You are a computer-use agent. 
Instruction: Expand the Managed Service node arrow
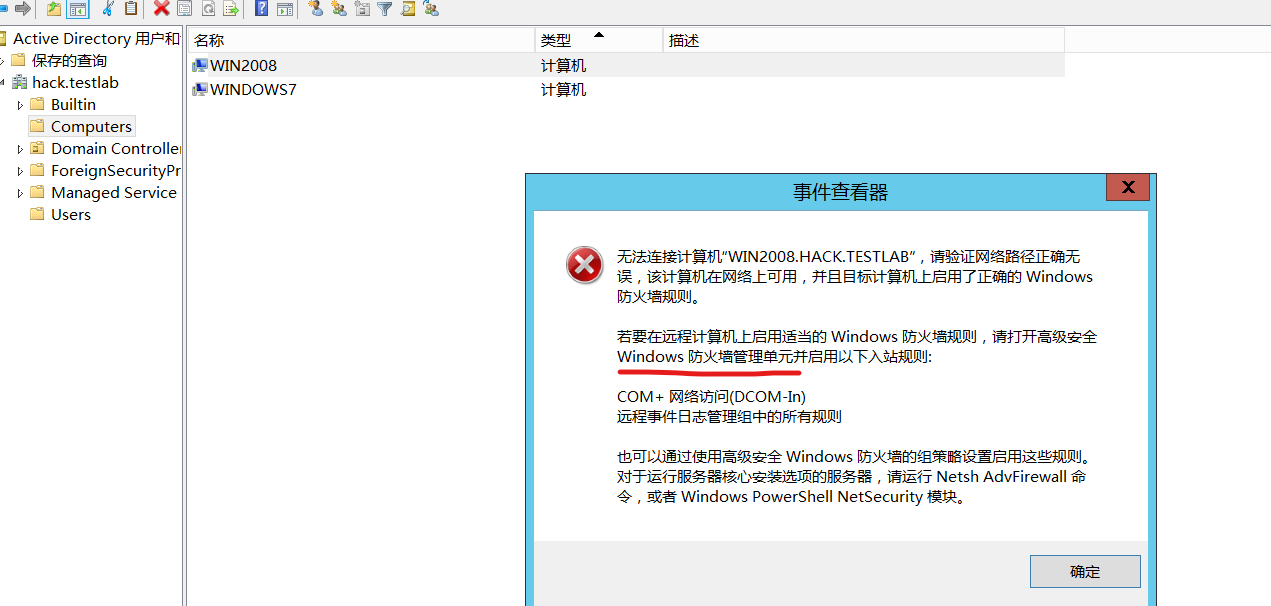20,193
